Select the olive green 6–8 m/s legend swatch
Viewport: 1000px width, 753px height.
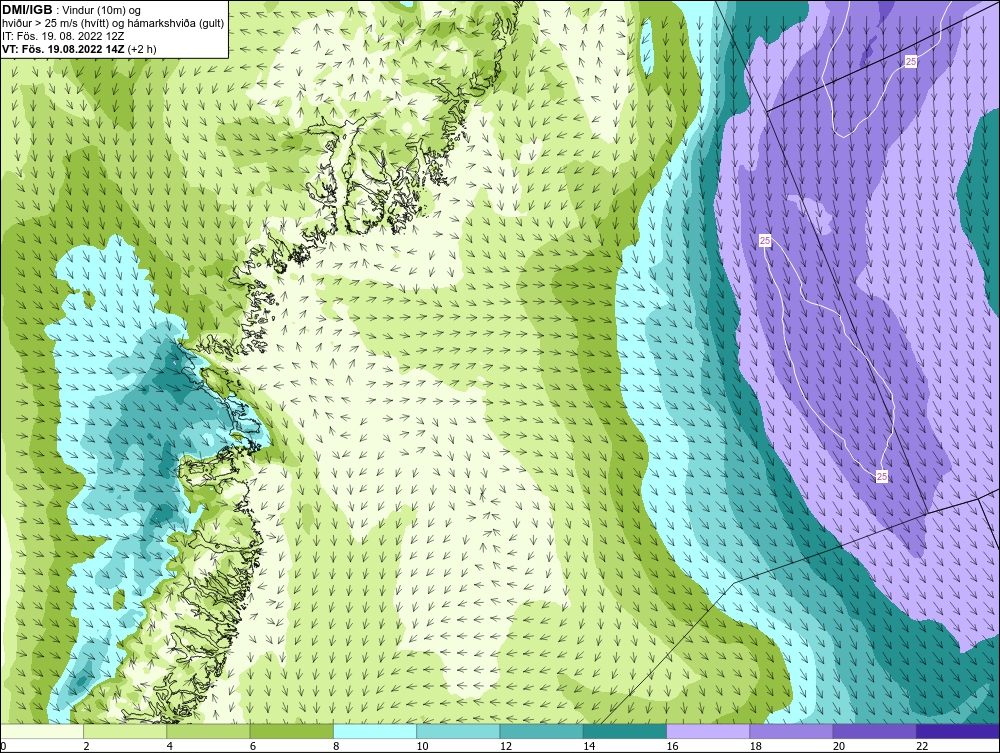pos(291,731)
